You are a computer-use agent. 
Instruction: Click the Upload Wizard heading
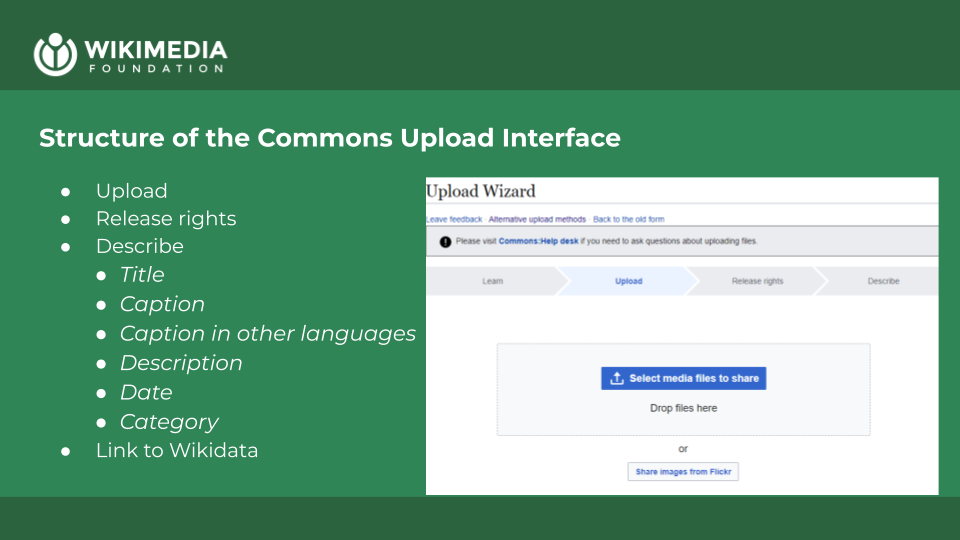(481, 191)
